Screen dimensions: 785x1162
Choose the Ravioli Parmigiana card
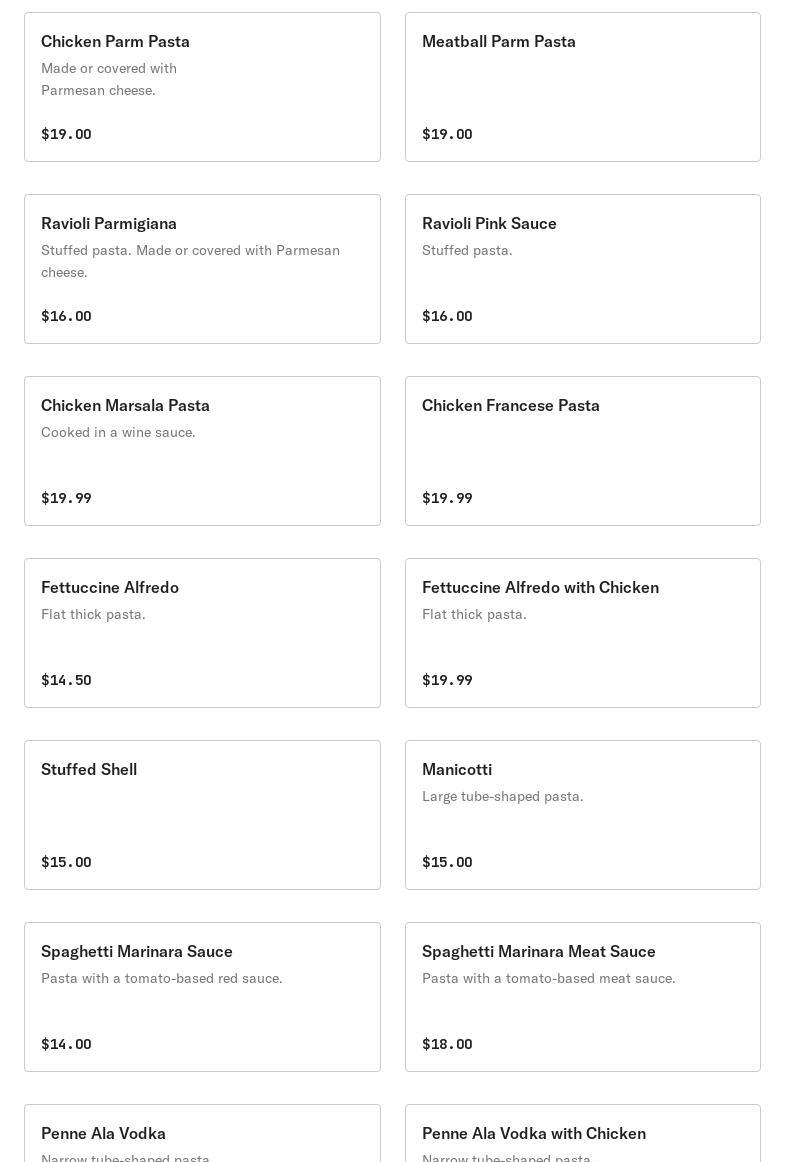click(x=202, y=269)
